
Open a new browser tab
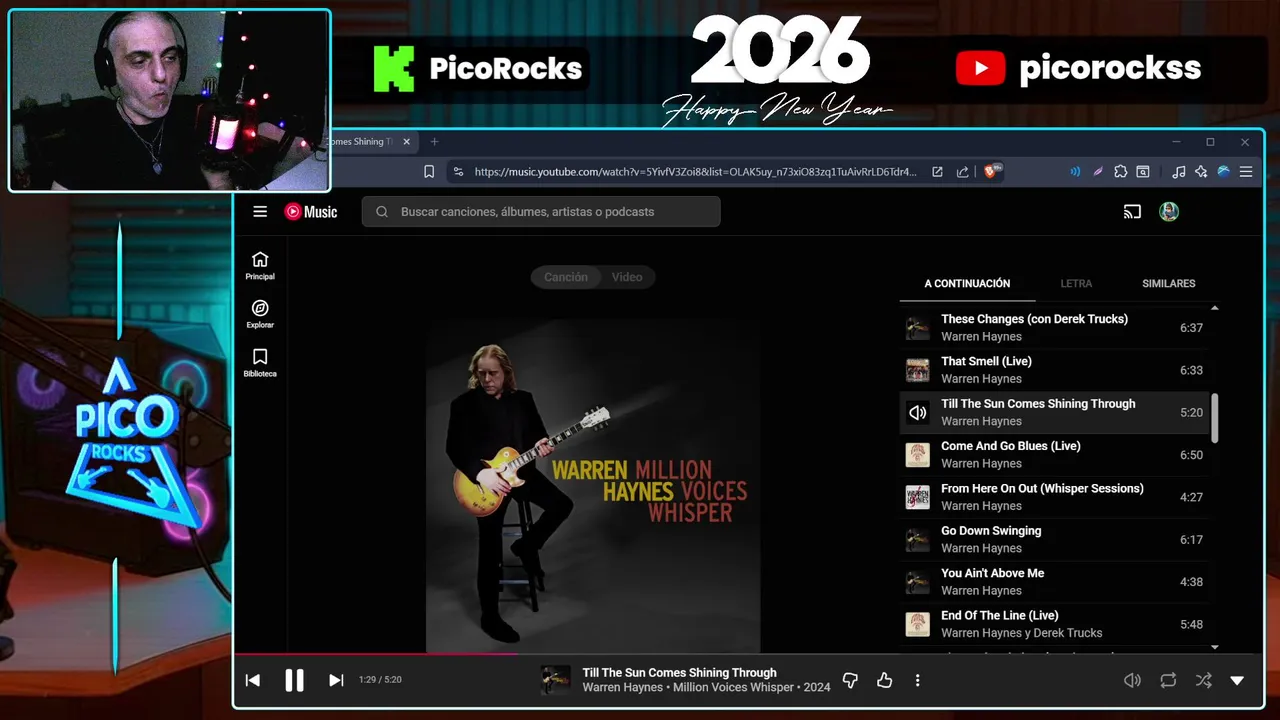pos(434,142)
